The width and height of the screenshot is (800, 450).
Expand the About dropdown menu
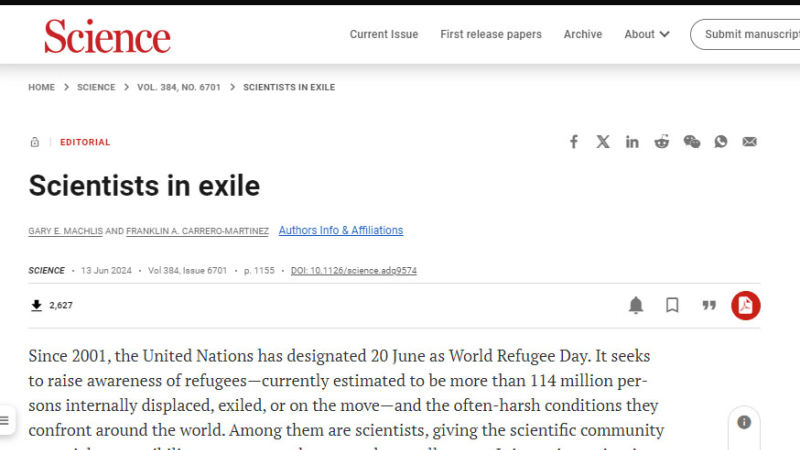646,34
